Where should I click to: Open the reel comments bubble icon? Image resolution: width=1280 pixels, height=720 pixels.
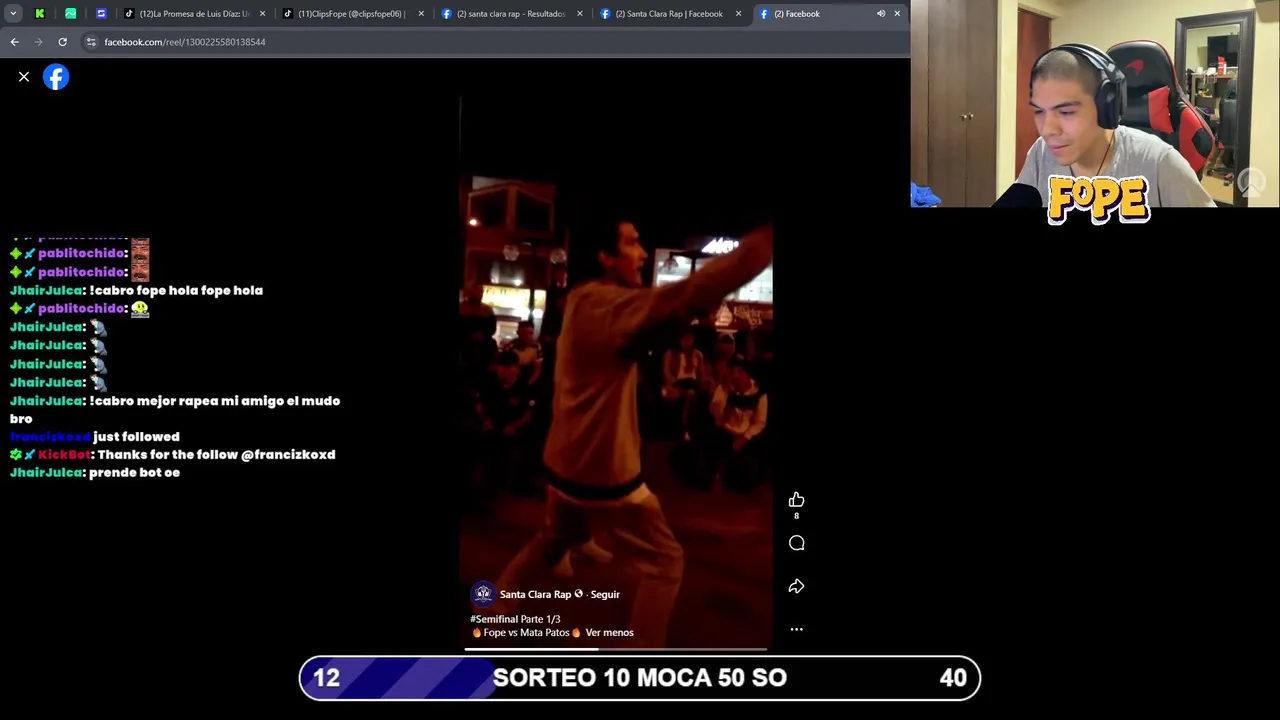[796, 543]
